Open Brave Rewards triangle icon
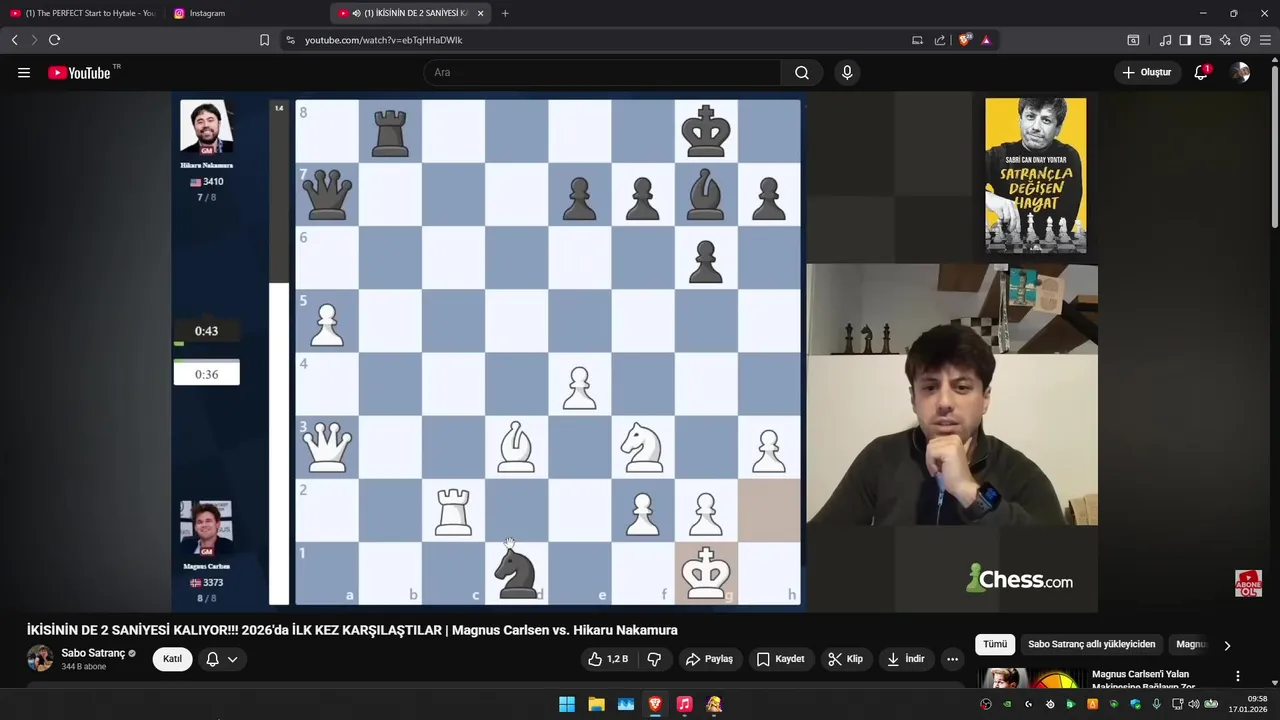Screen dimensions: 1280x720 (x=986, y=40)
